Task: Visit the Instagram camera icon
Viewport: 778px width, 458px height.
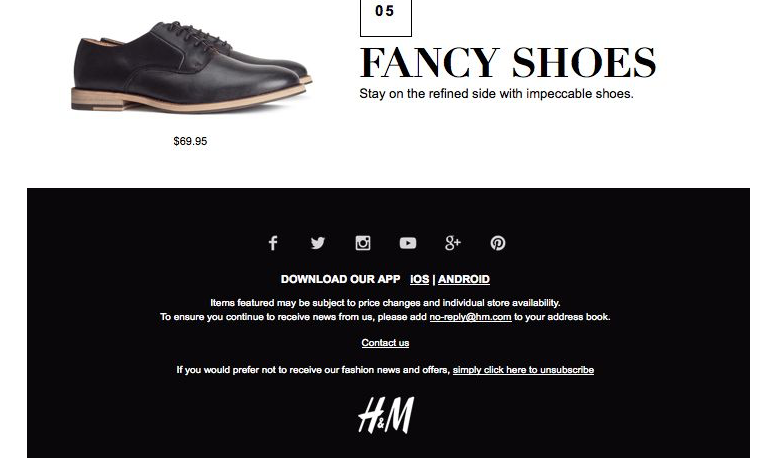Action: click(363, 243)
